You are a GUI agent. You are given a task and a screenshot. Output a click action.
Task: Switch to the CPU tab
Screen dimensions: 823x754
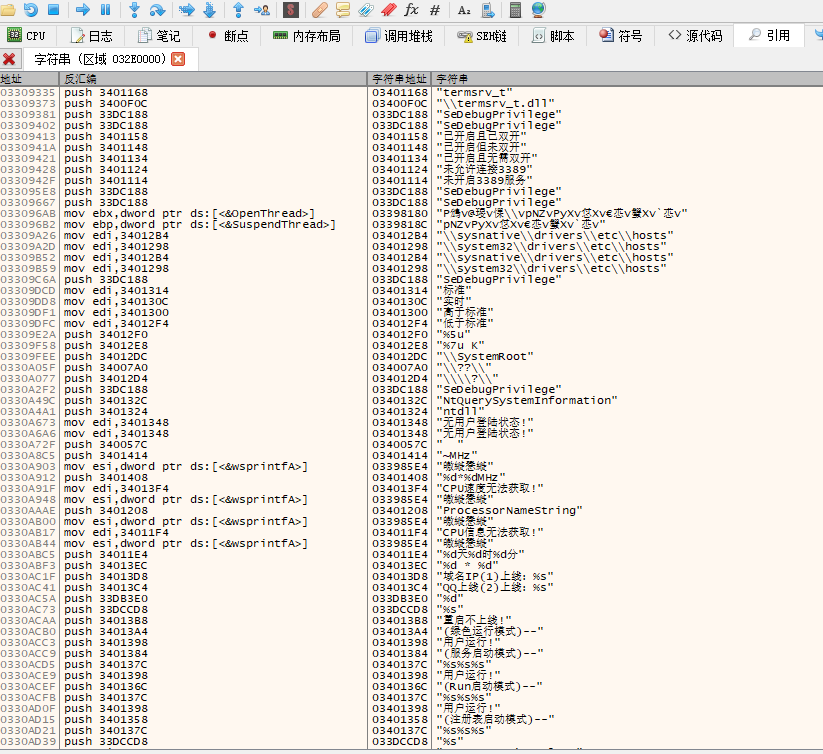tap(27, 36)
